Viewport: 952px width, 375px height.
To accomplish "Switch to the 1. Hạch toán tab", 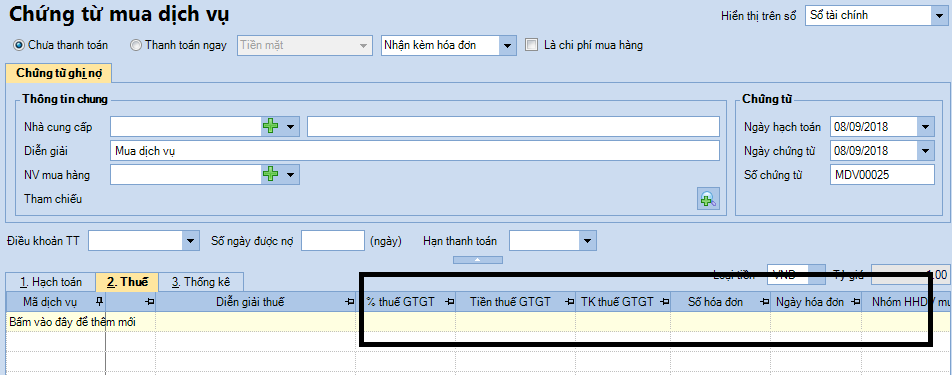I will 51,282.
